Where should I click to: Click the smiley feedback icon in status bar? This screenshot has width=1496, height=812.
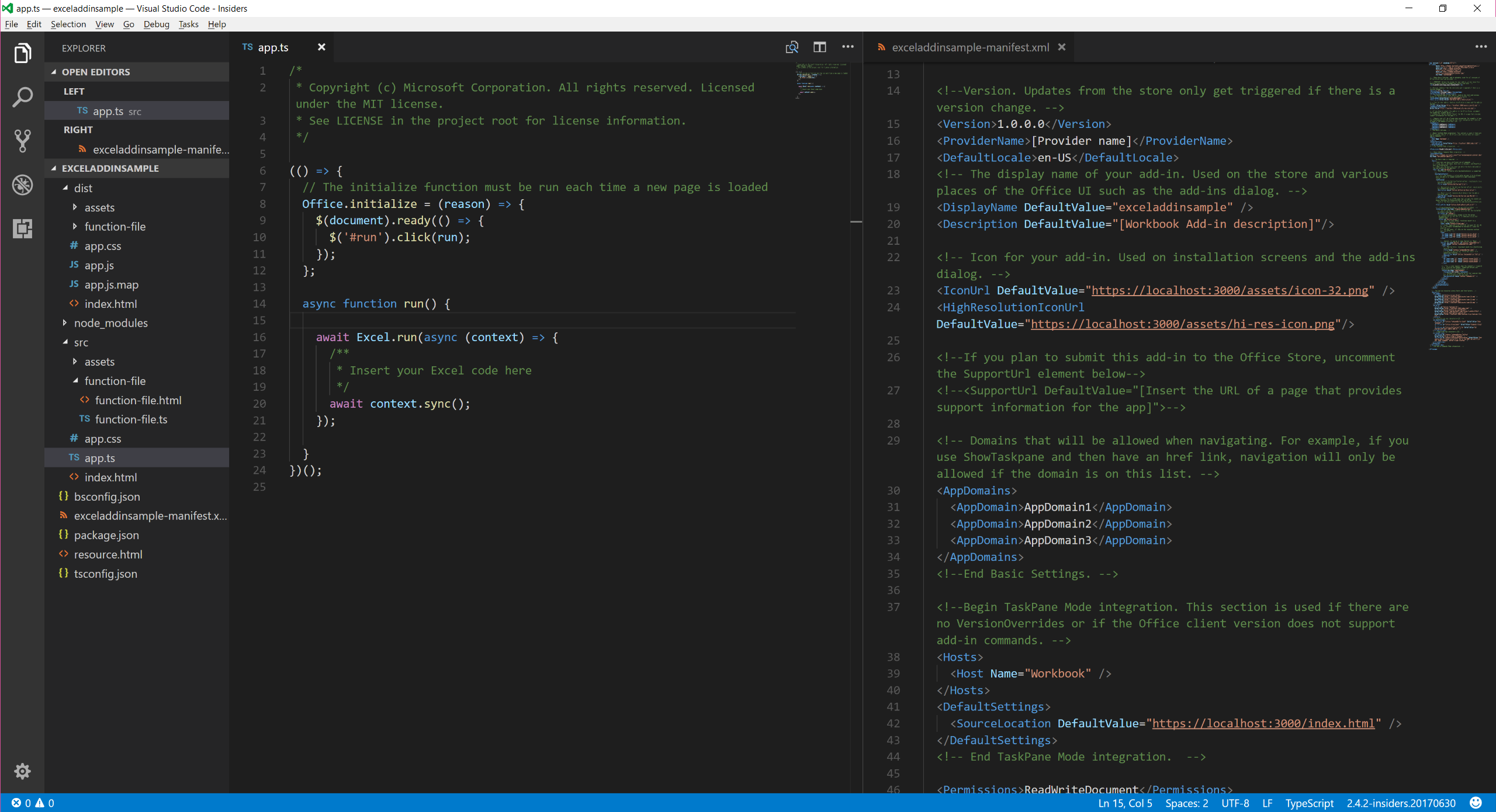pos(1476,803)
